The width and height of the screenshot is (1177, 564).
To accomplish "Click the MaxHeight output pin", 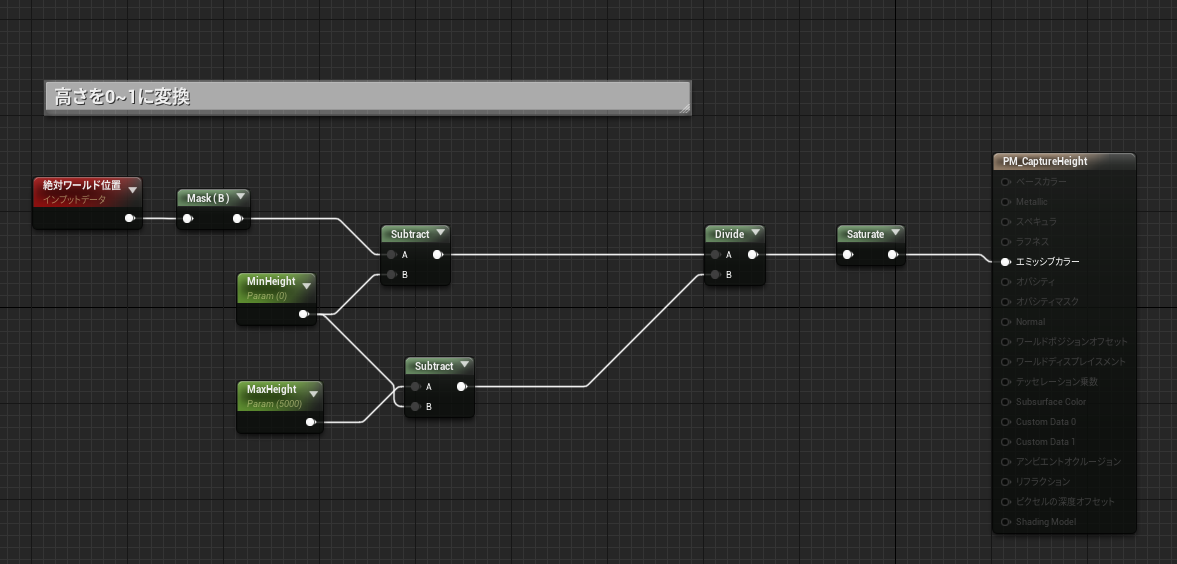I will [312, 422].
